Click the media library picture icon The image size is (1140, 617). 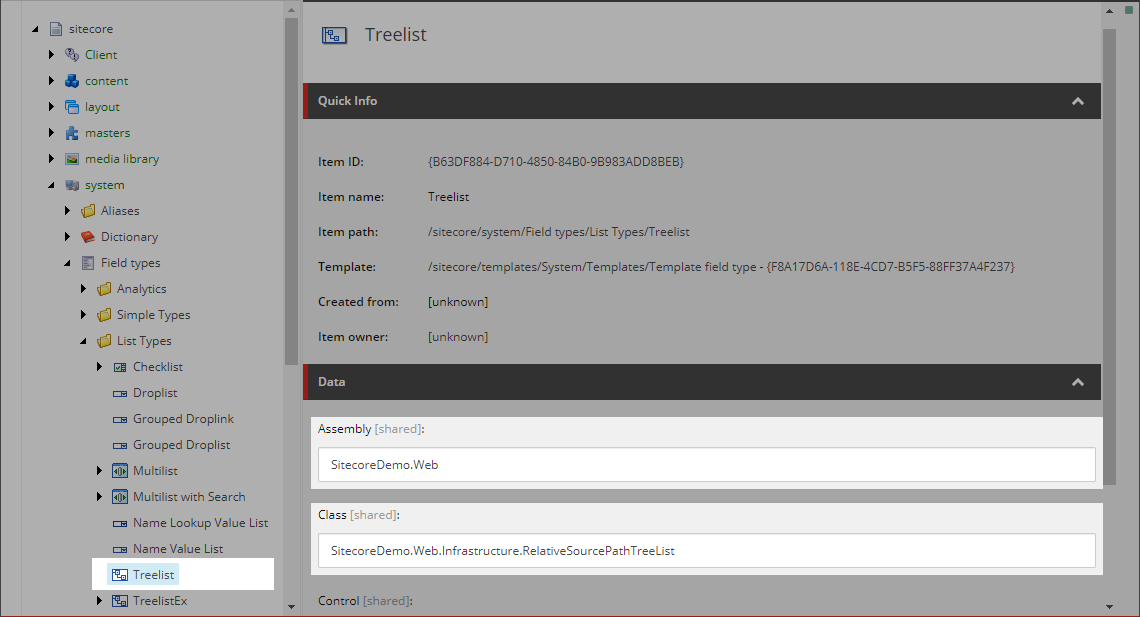72,159
